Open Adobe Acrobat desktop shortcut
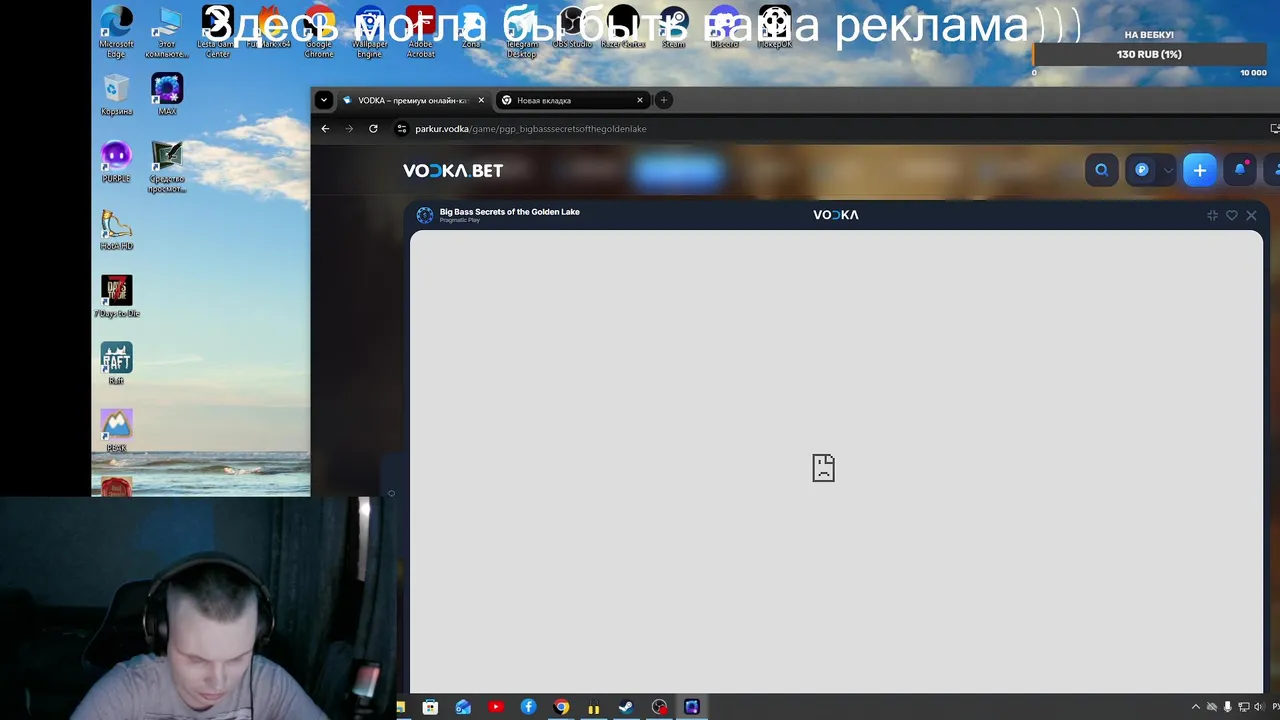The image size is (1280, 720). pos(421,31)
